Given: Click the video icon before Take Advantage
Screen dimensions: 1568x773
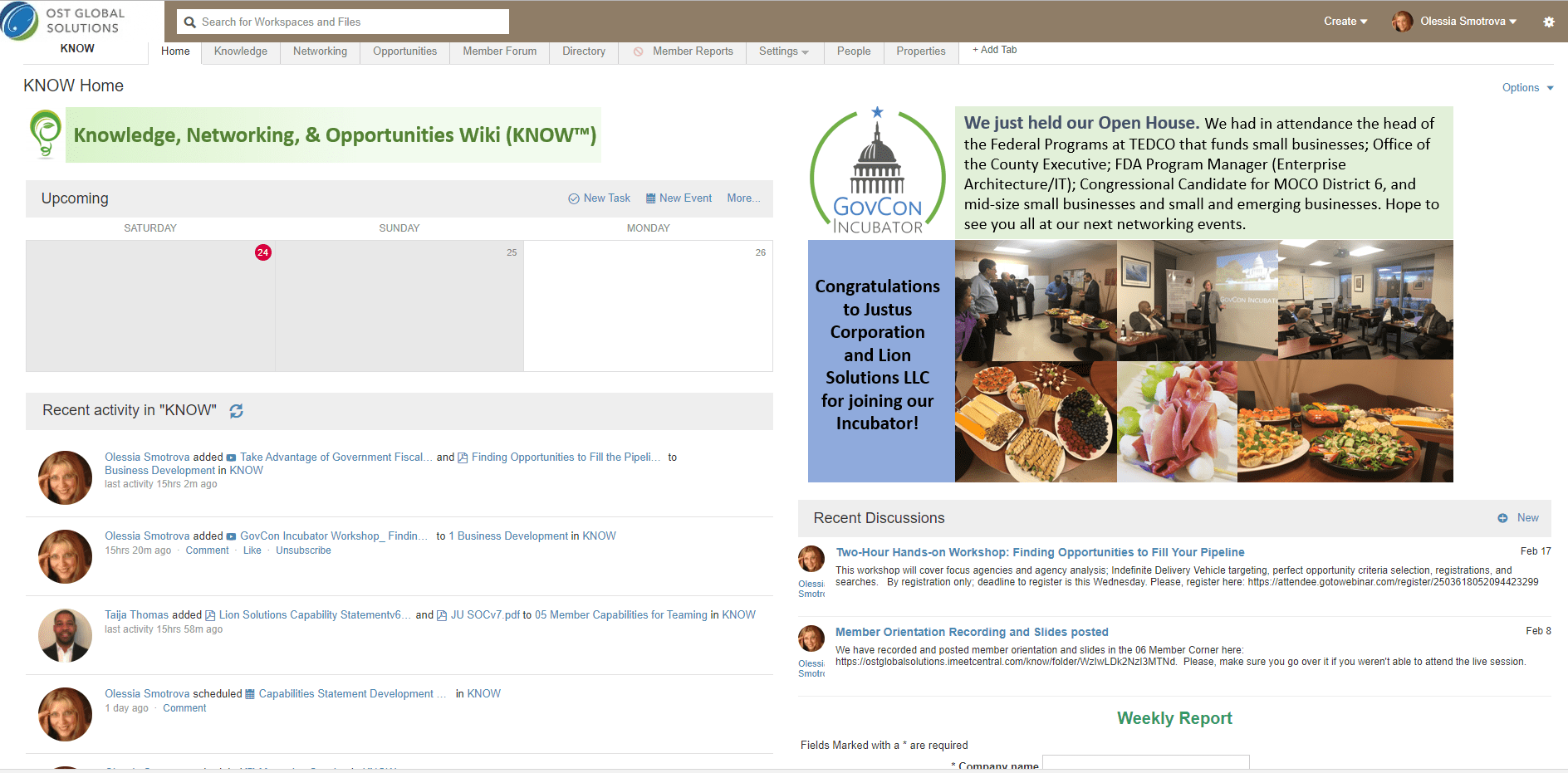Looking at the screenshot, I should (231, 457).
